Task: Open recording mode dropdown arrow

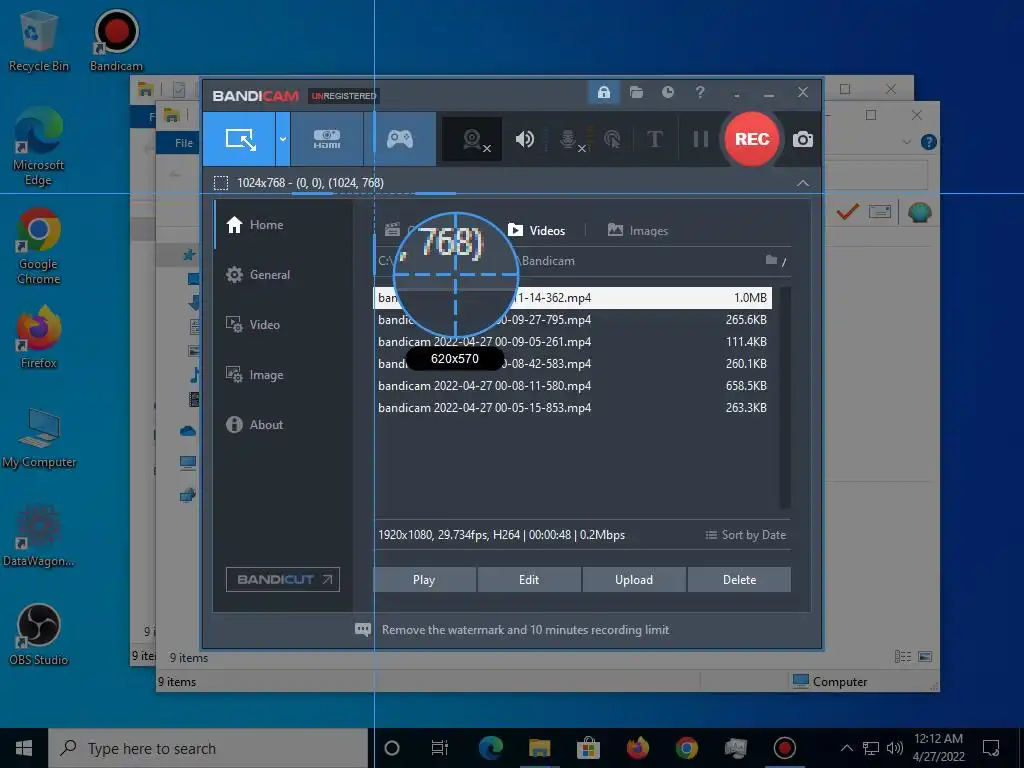Action: 283,138
